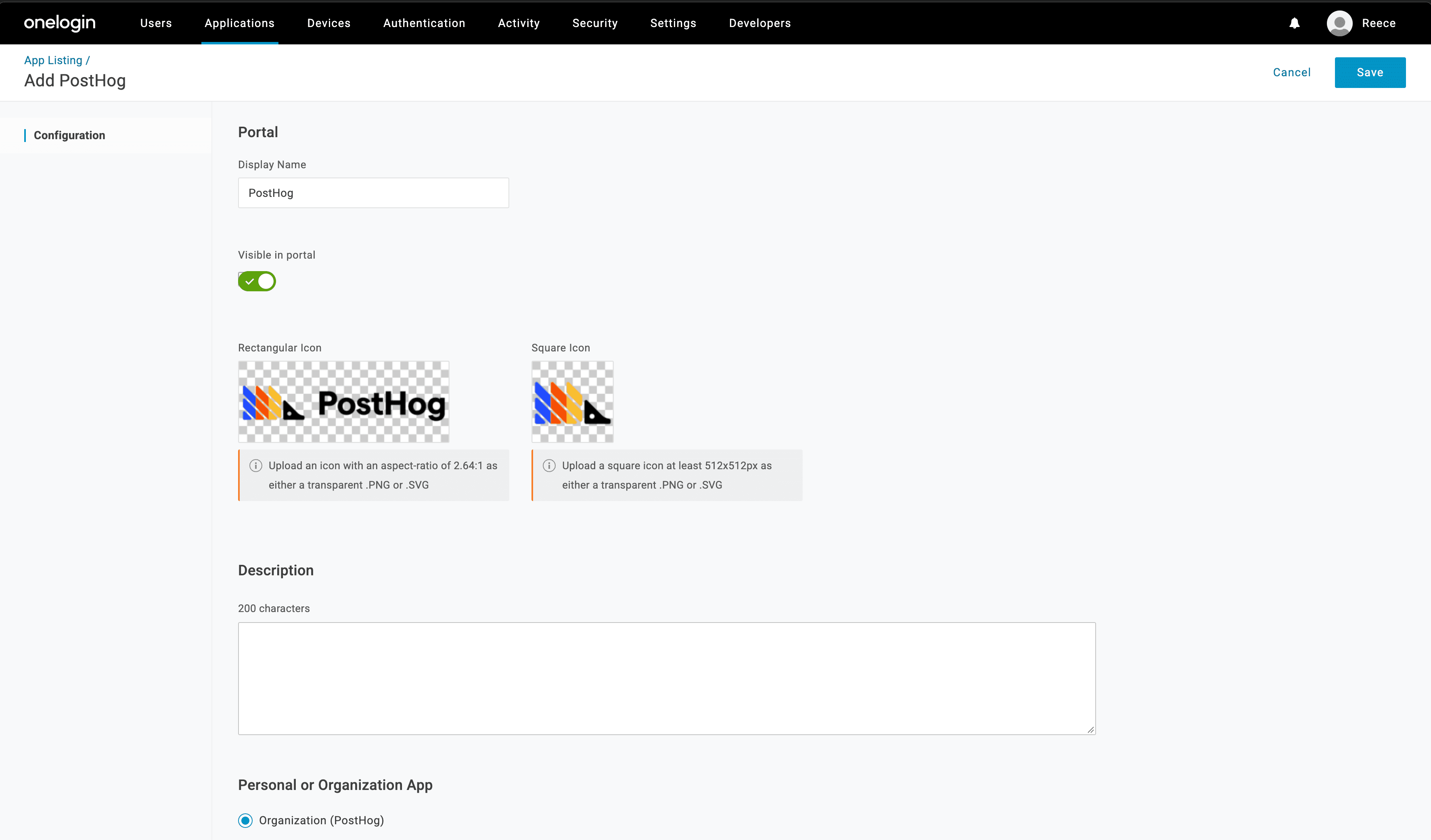Viewport: 1431px width, 840px height.
Task: Open the Security menu
Action: pyautogui.click(x=594, y=23)
